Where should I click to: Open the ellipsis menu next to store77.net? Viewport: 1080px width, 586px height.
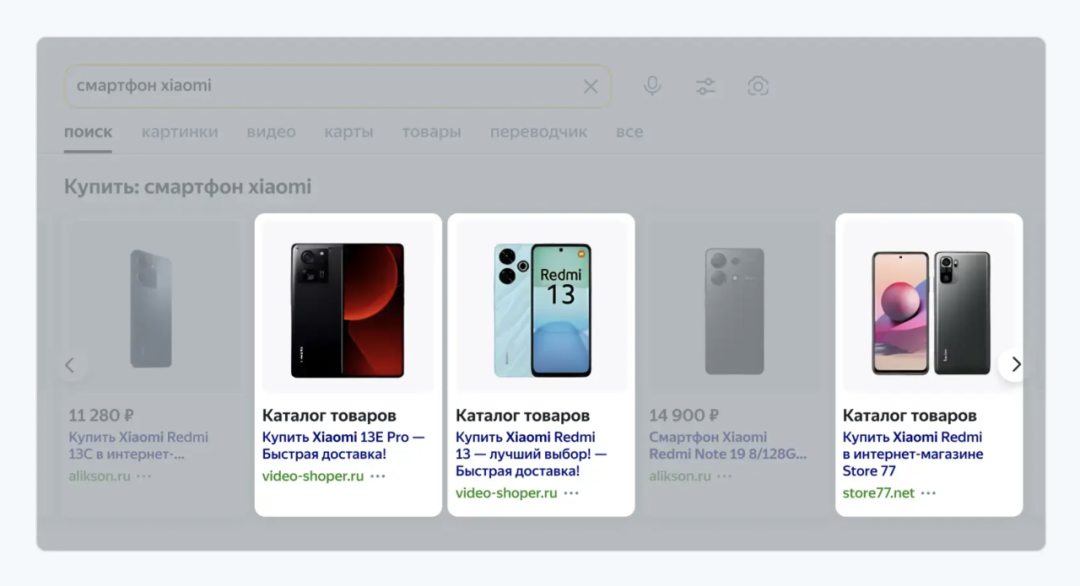click(927, 492)
